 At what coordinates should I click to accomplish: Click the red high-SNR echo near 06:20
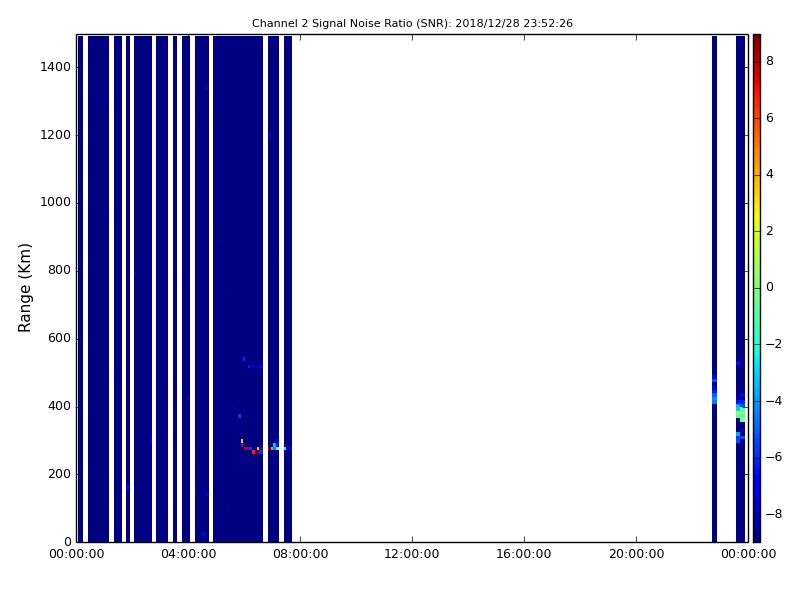(x=255, y=452)
